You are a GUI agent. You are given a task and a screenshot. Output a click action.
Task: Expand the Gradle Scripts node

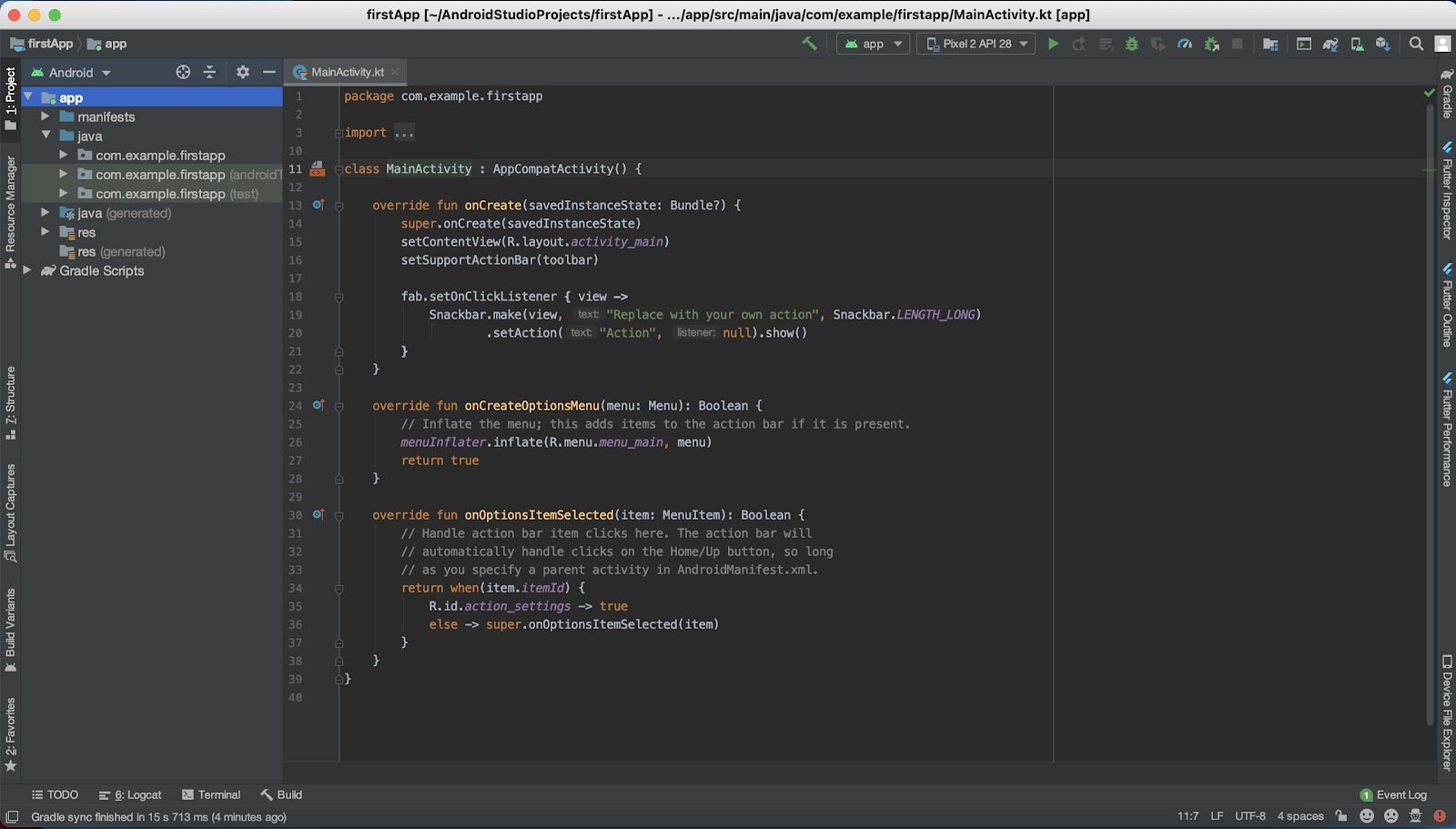(x=27, y=270)
